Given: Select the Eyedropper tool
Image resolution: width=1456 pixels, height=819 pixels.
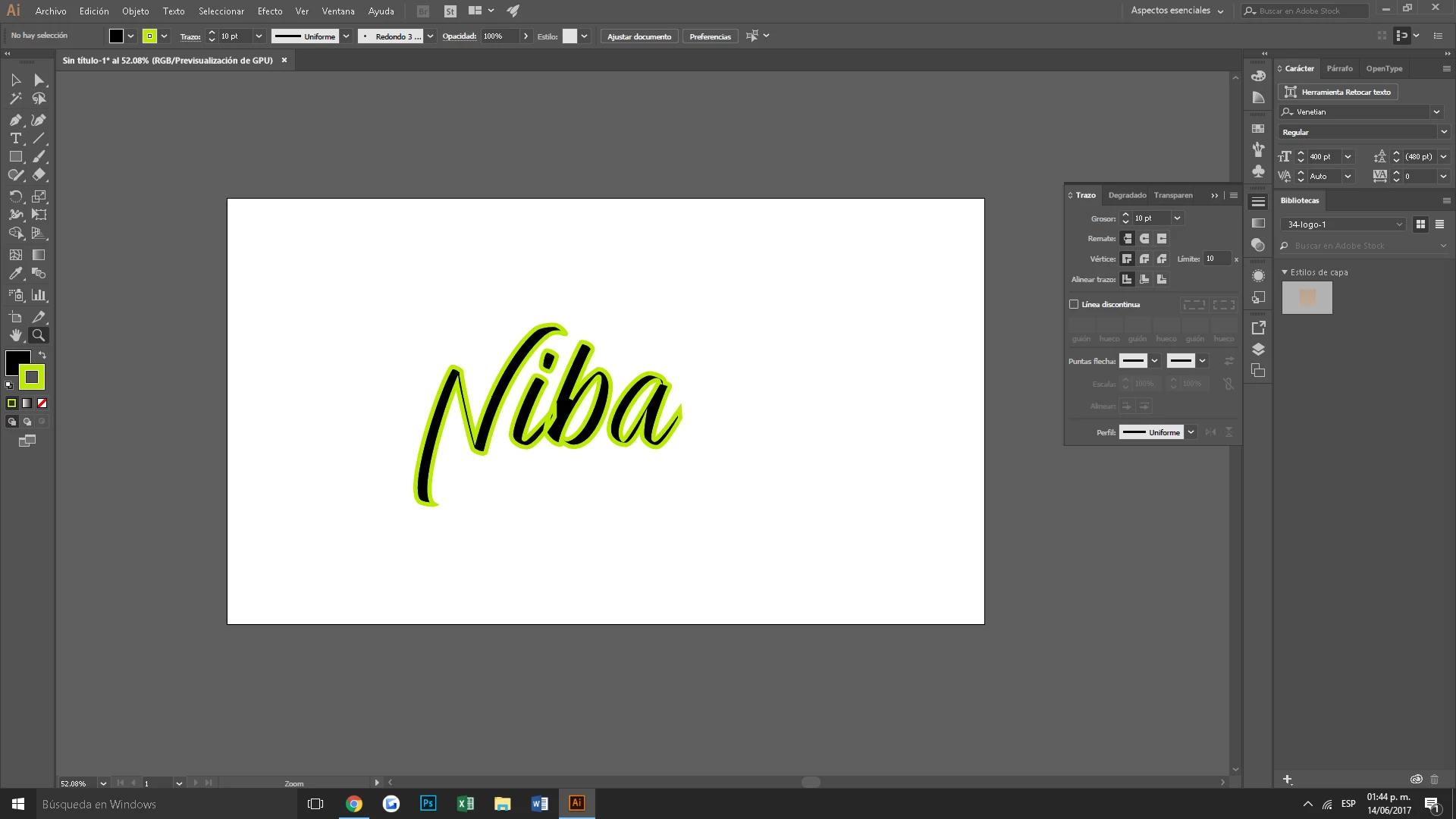Looking at the screenshot, I should [x=15, y=274].
